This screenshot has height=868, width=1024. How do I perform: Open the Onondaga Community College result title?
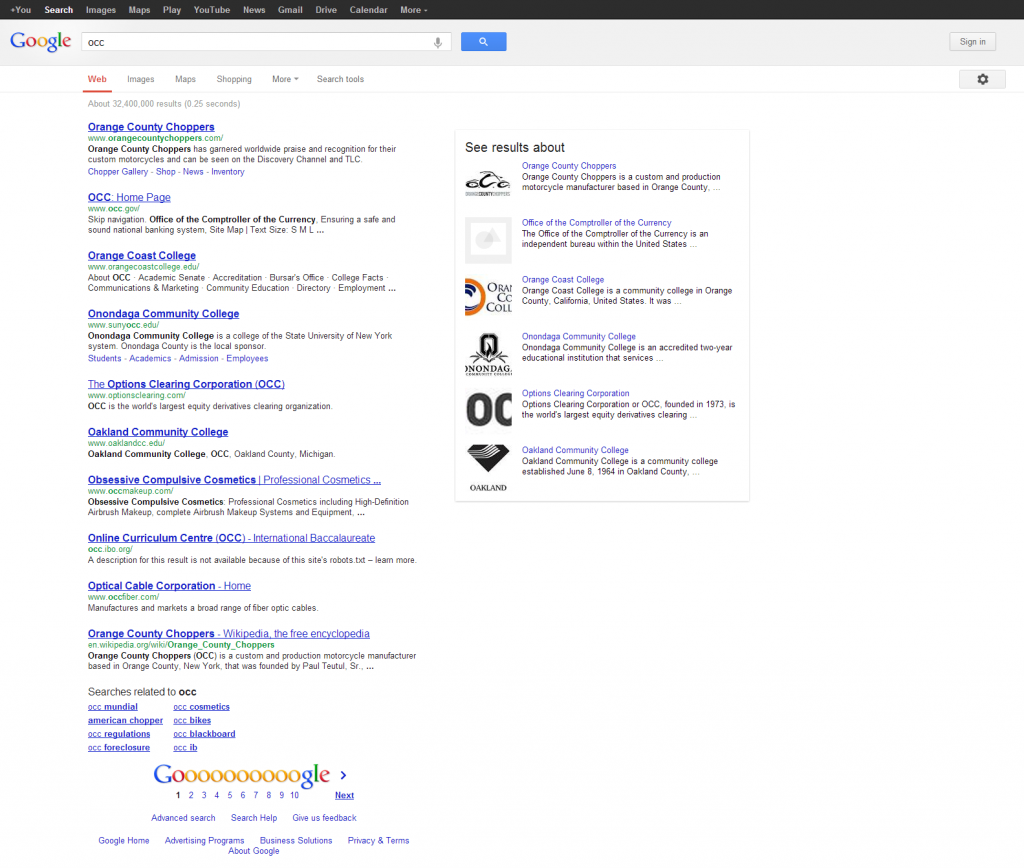[x=163, y=313]
